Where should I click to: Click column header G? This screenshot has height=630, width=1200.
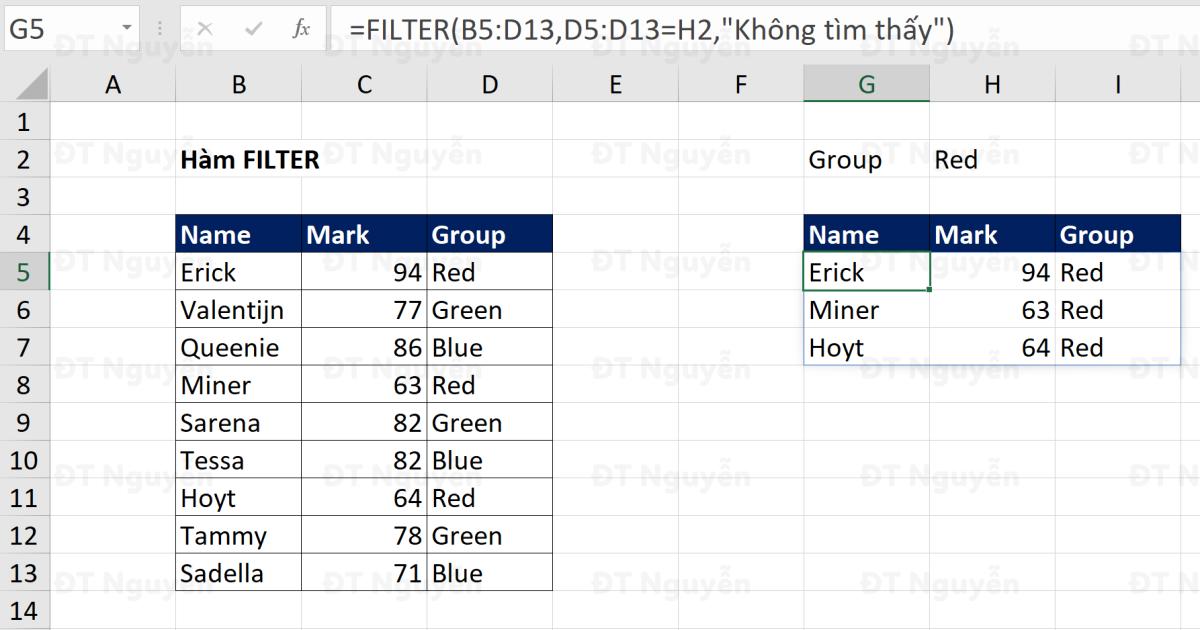[866, 84]
